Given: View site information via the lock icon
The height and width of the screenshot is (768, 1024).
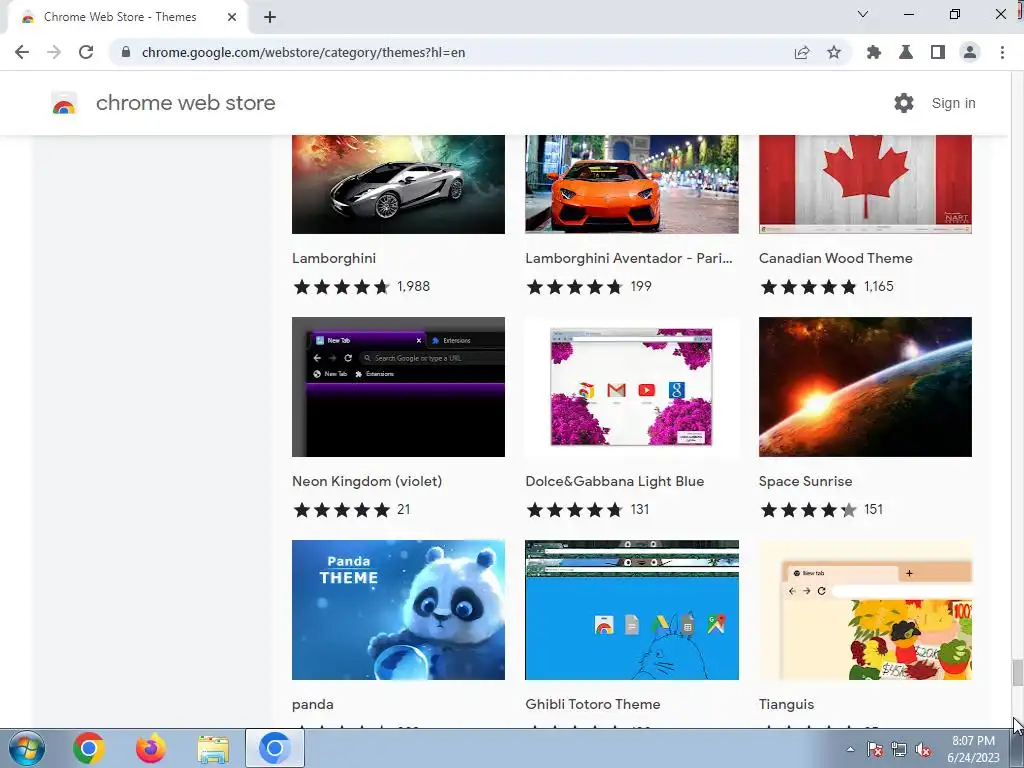Looking at the screenshot, I should 126,52.
